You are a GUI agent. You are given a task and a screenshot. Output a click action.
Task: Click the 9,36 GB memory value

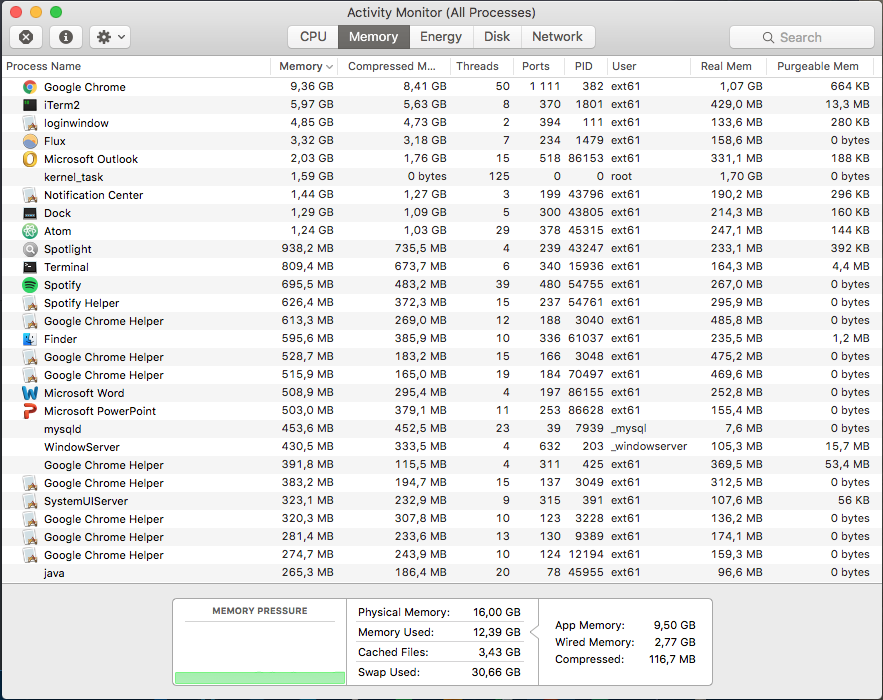311,86
